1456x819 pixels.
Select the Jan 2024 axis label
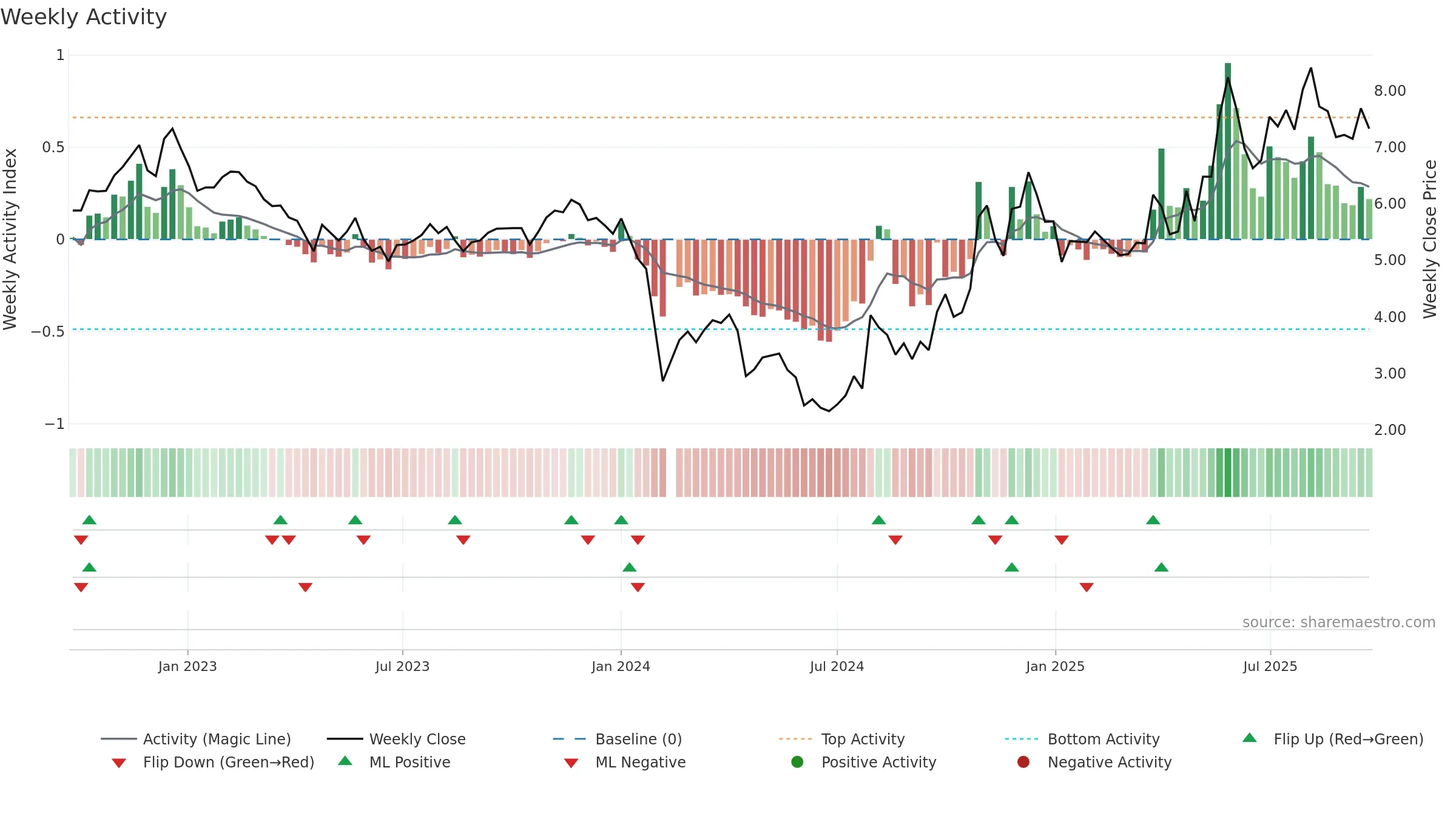[621, 666]
